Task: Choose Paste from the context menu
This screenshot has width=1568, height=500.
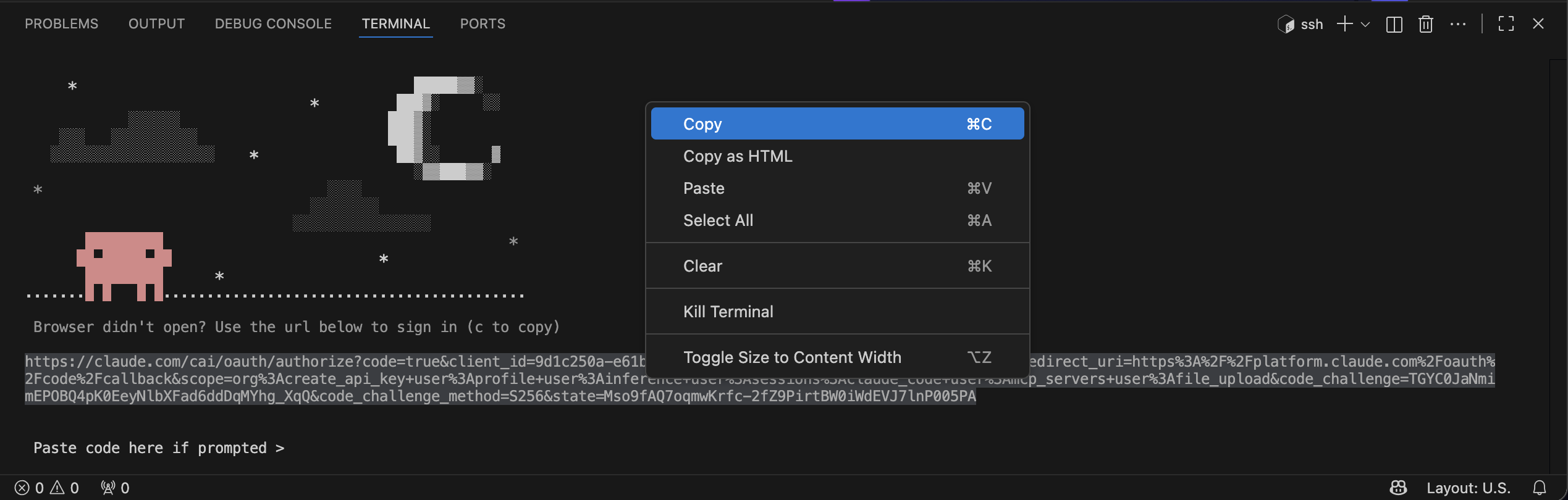Action: point(837,188)
